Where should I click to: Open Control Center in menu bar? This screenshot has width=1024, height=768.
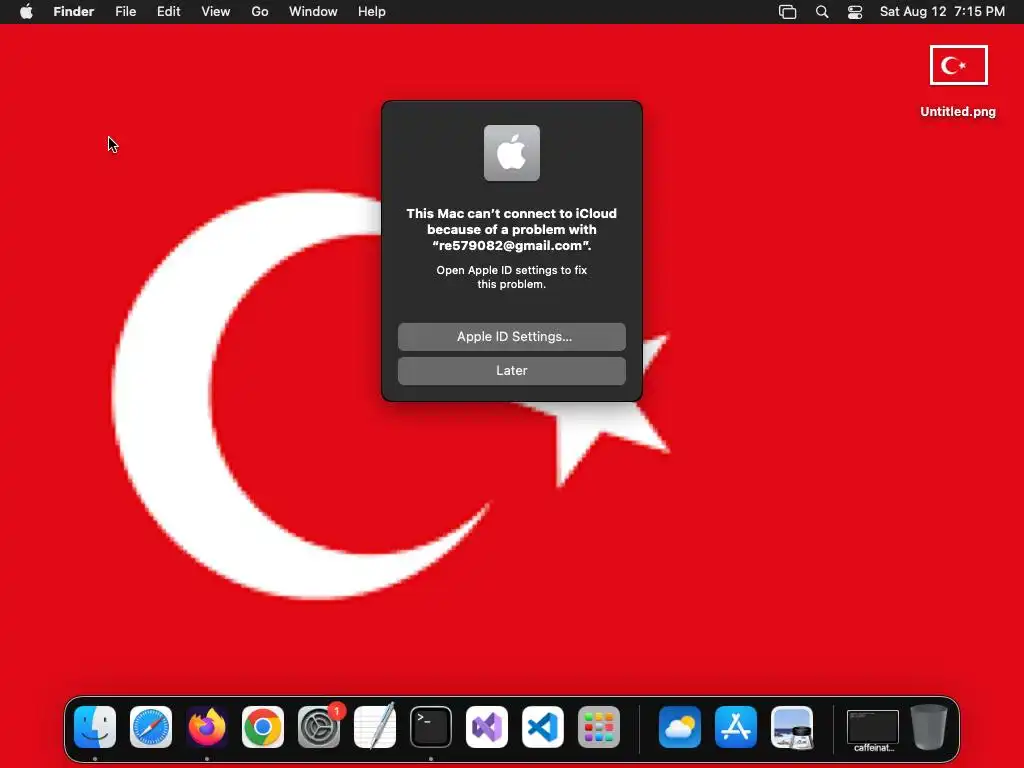point(855,12)
